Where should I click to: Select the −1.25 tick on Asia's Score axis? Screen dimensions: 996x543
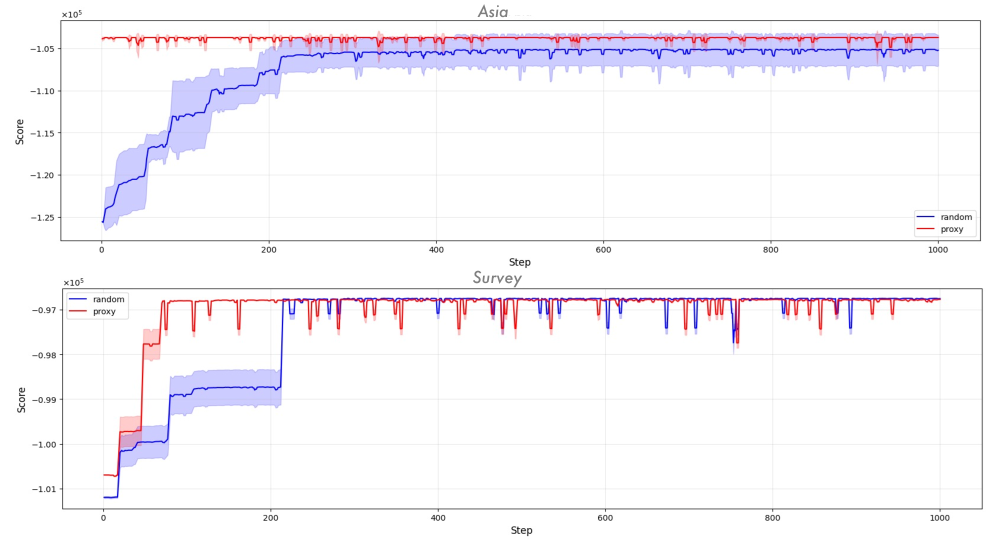[x=43, y=217]
